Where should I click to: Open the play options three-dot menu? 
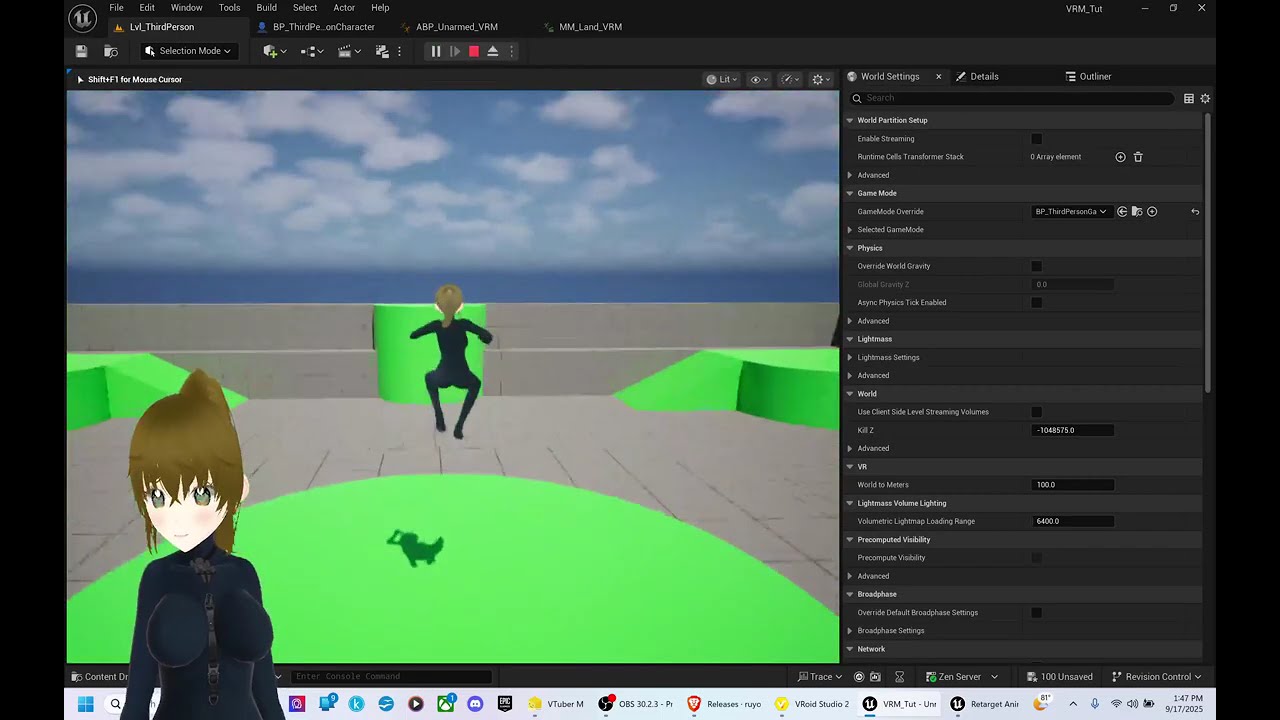[512, 51]
